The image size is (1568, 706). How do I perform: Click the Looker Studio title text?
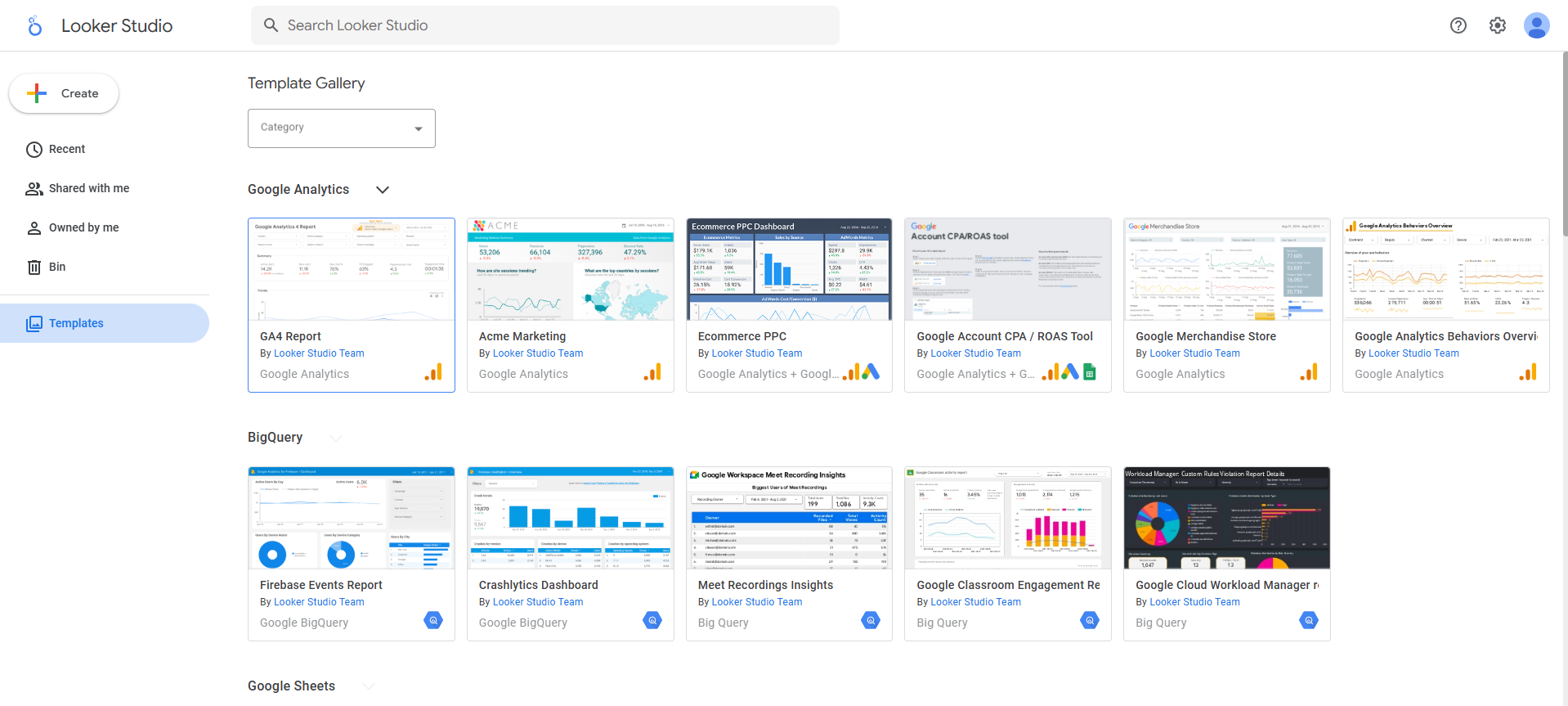point(117,26)
